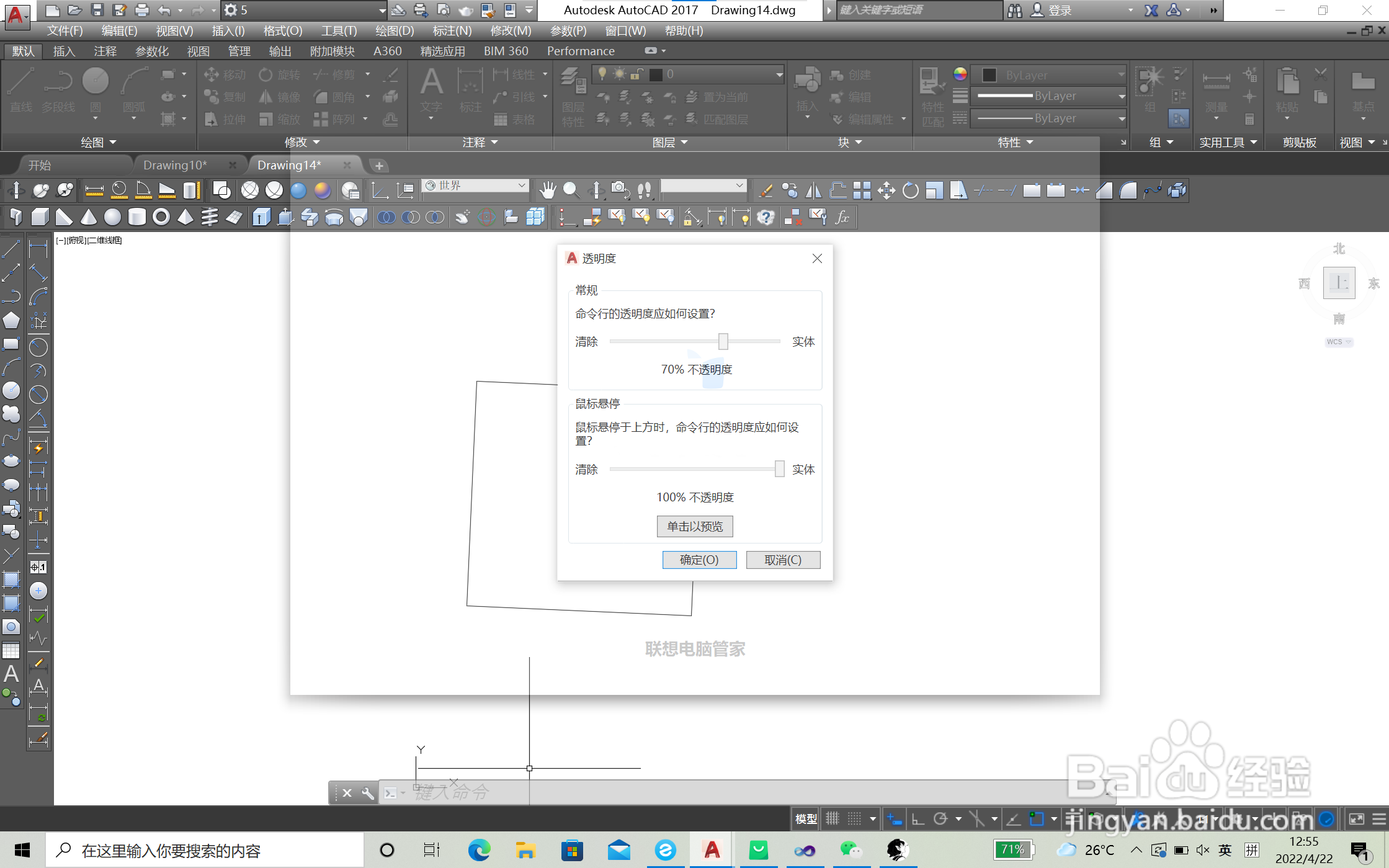Screen dimensions: 1389x868
Task: Expand the 绘图 panel
Action: [99, 142]
